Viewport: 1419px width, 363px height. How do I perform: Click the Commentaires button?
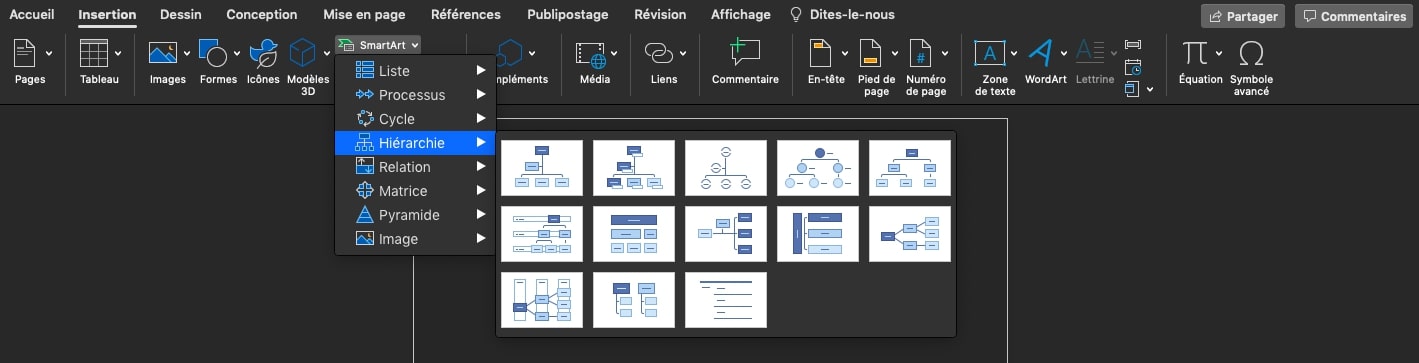1354,16
